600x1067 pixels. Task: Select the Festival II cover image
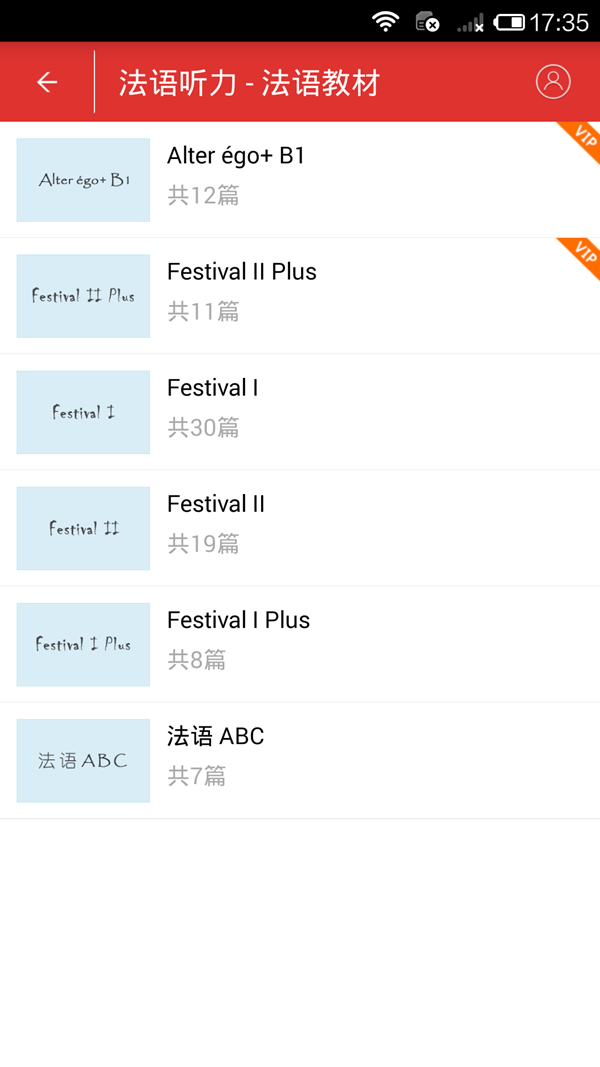click(x=83, y=528)
